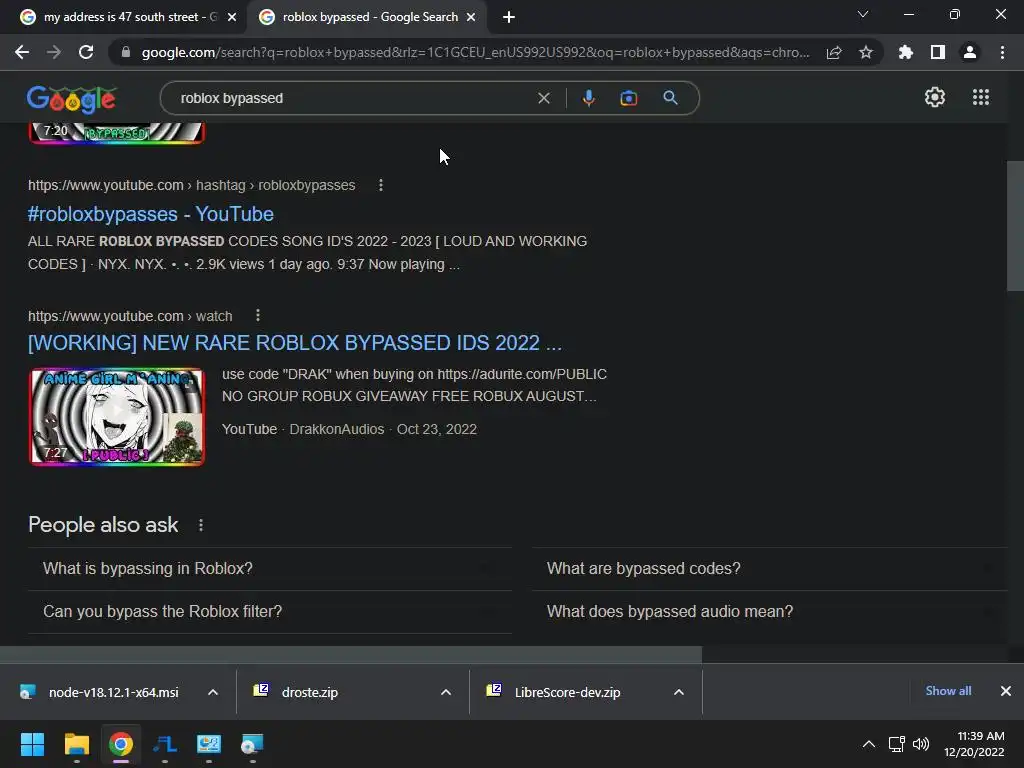Start voice search with microphone icon

[588, 98]
